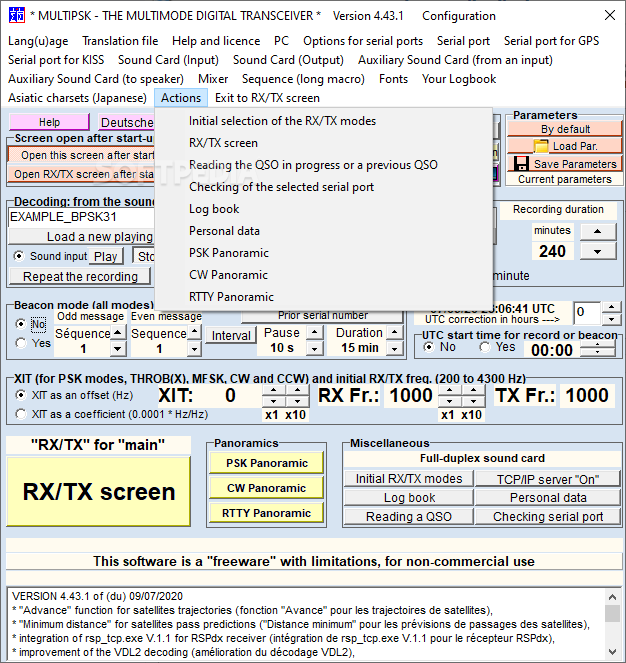Choose XIT as a coefficient option

tap(20, 414)
